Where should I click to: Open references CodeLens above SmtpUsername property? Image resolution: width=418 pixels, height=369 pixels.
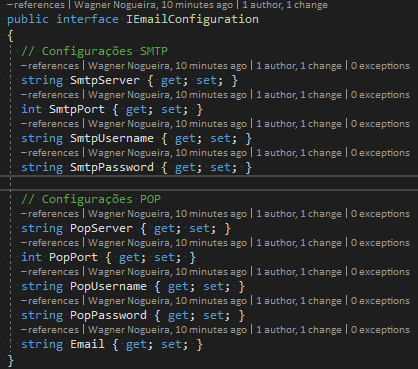50,124
